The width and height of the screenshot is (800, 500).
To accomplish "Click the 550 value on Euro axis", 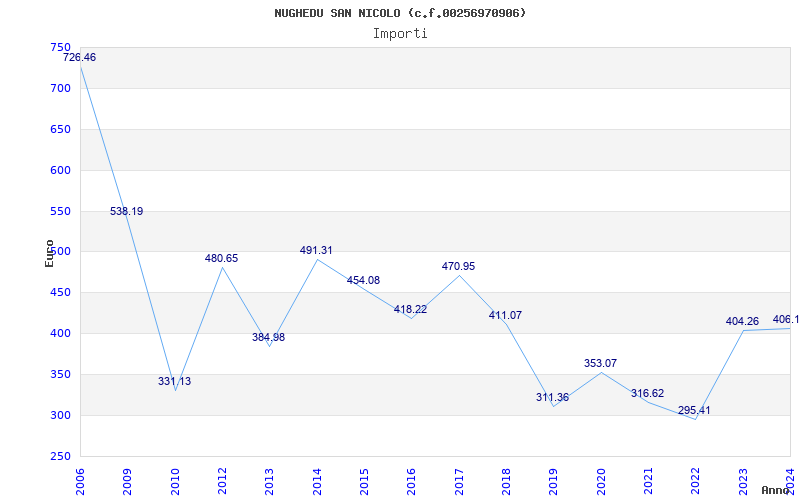I will tap(61, 211).
